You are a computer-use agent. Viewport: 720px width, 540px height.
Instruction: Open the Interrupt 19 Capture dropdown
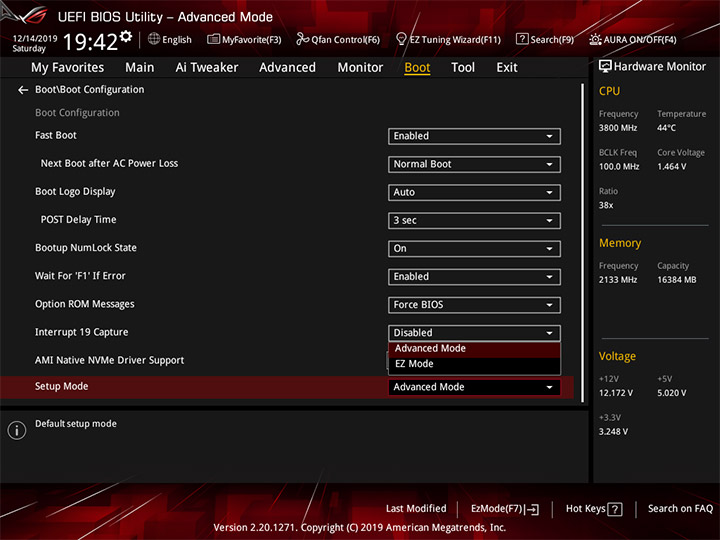(x=474, y=333)
